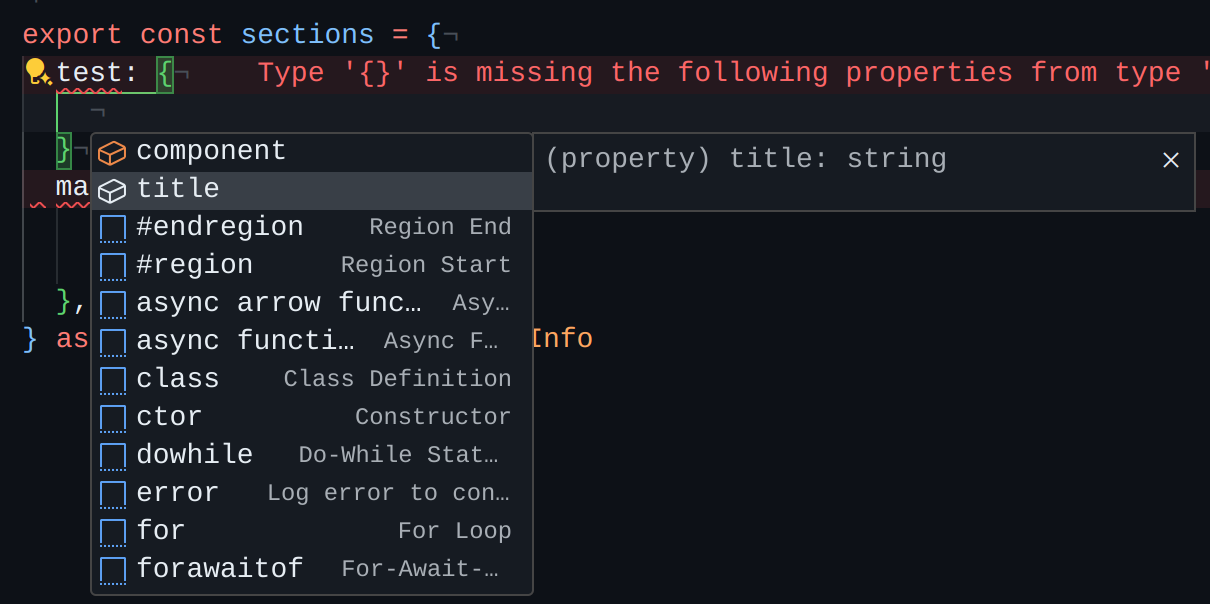
Task: Close the title property details popup
Action: 1171,160
